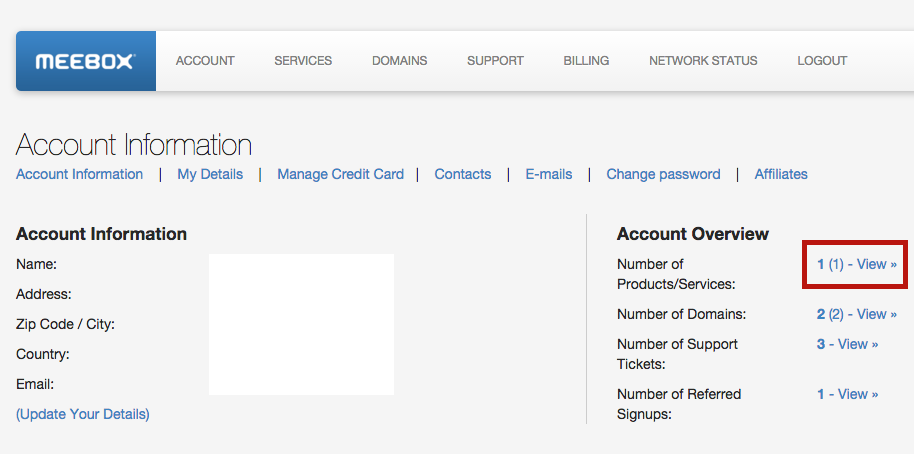The height and width of the screenshot is (454, 914).
Task: Open the SERVICES menu
Action: click(303, 61)
